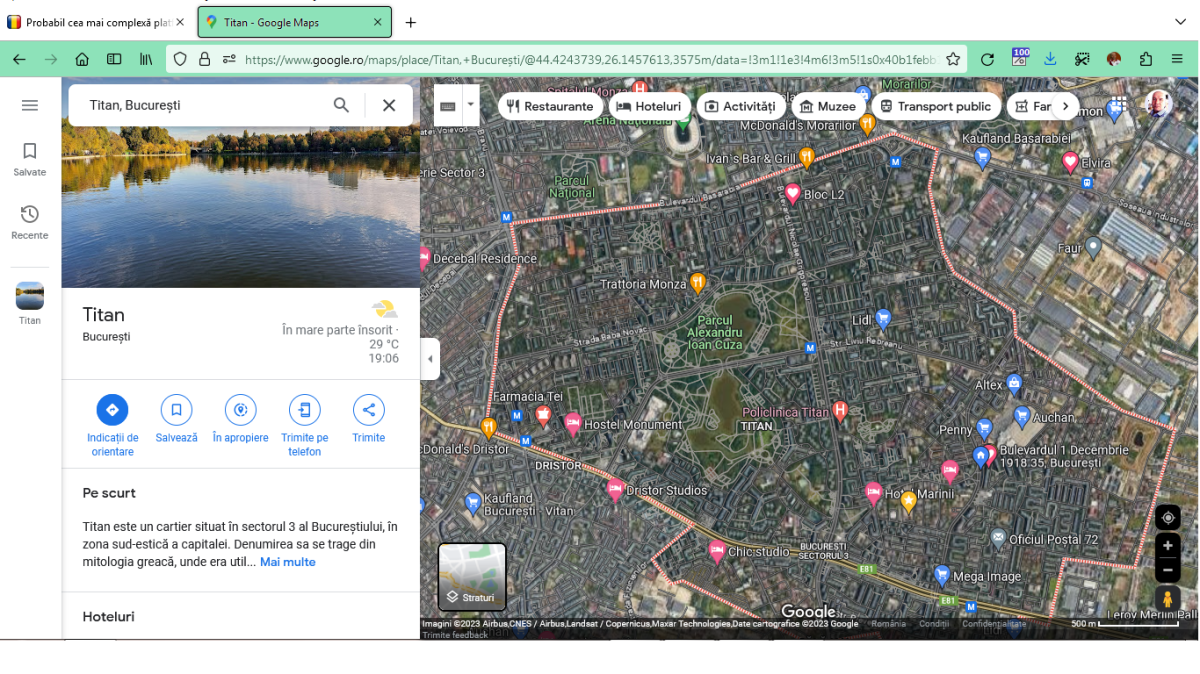The image size is (1200, 674).
Task: Open Recente history in sidebar
Action: pos(30,221)
